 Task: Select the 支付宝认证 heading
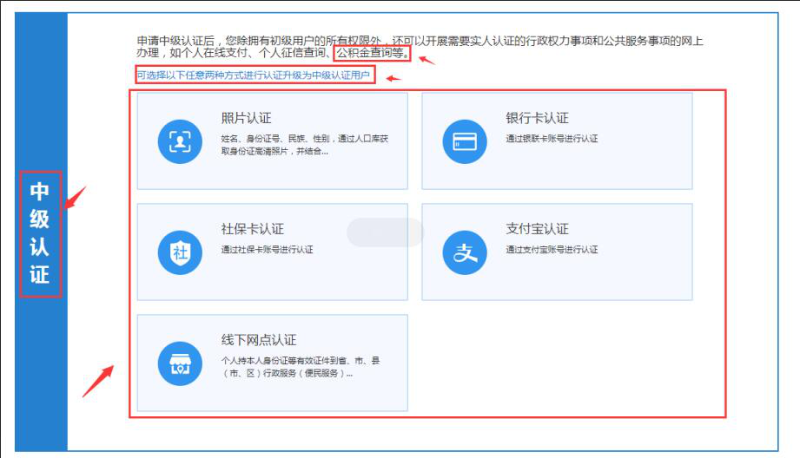[x=537, y=229]
